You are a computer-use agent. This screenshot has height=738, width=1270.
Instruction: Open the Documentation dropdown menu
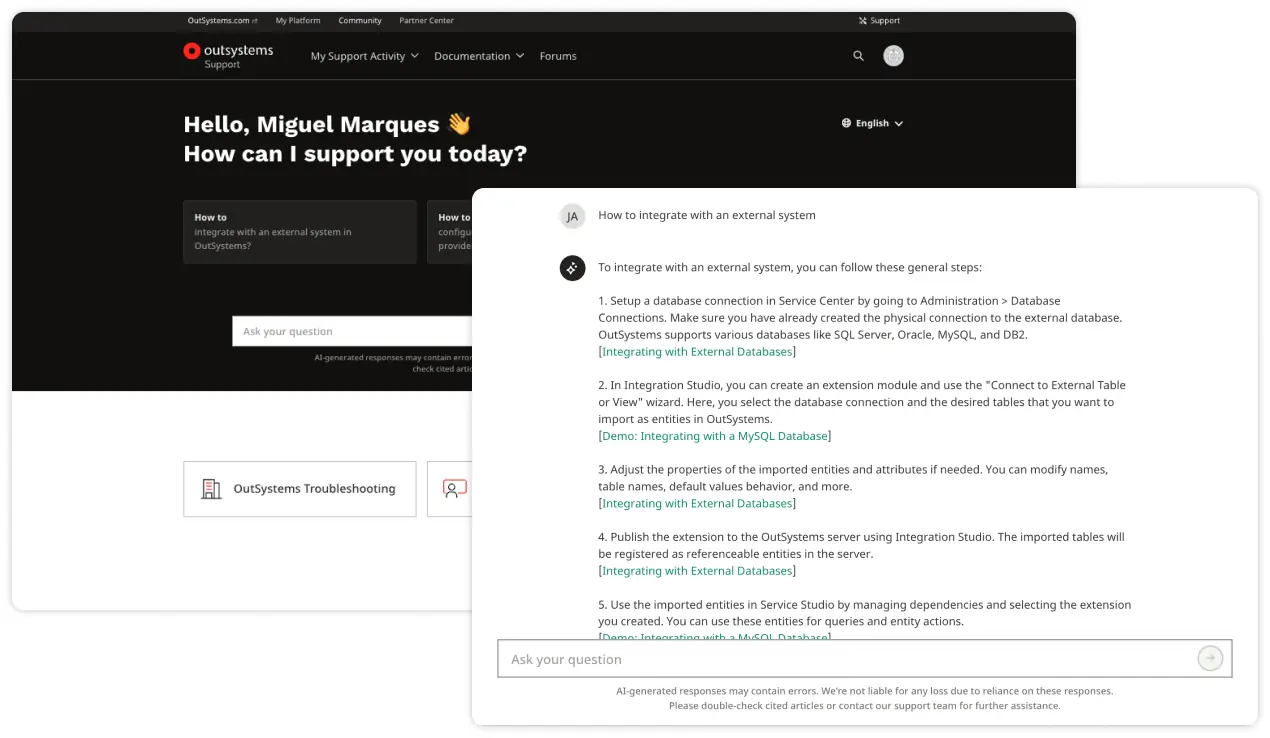pos(479,56)
